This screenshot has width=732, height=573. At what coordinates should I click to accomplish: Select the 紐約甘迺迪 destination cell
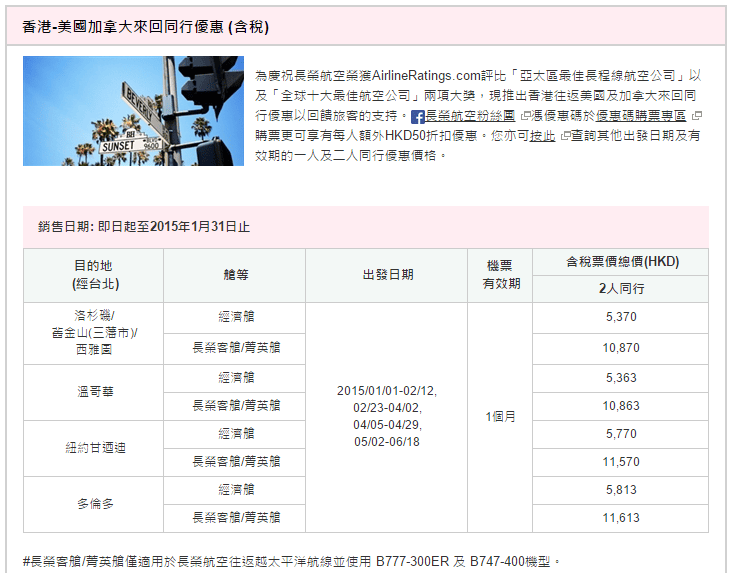(93, 448)
